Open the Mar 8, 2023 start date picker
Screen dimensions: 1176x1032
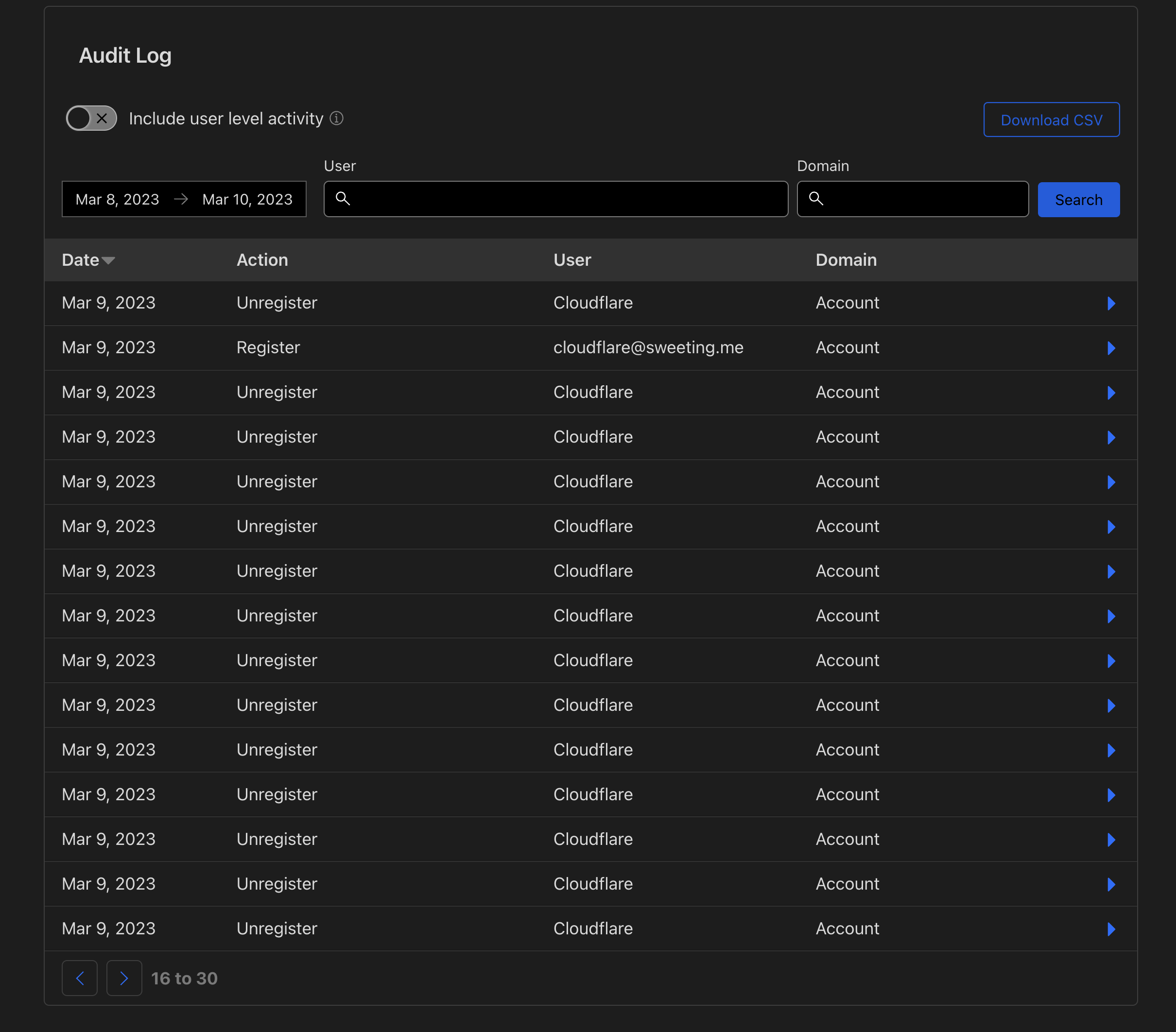click(x=118, y=200)
